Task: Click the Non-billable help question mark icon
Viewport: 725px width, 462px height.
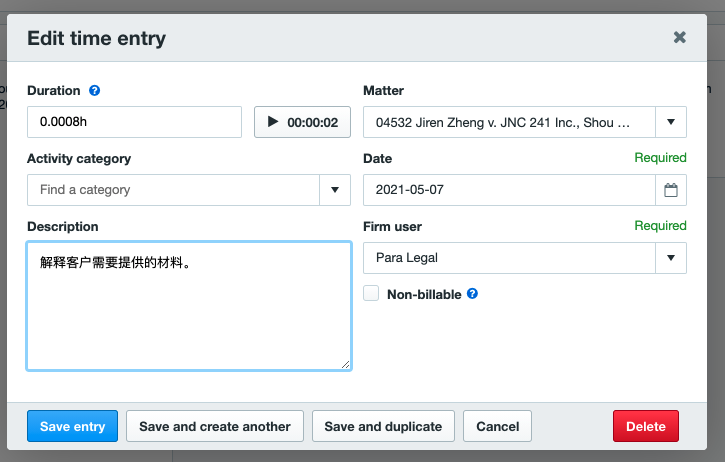Action: pos(472,294)
